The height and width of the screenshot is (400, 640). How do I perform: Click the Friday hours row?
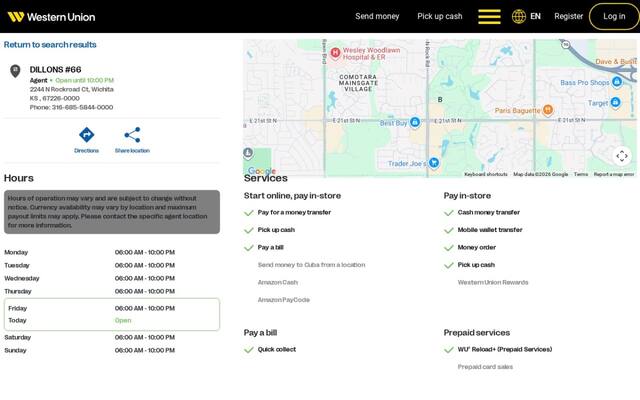[112, 308]
